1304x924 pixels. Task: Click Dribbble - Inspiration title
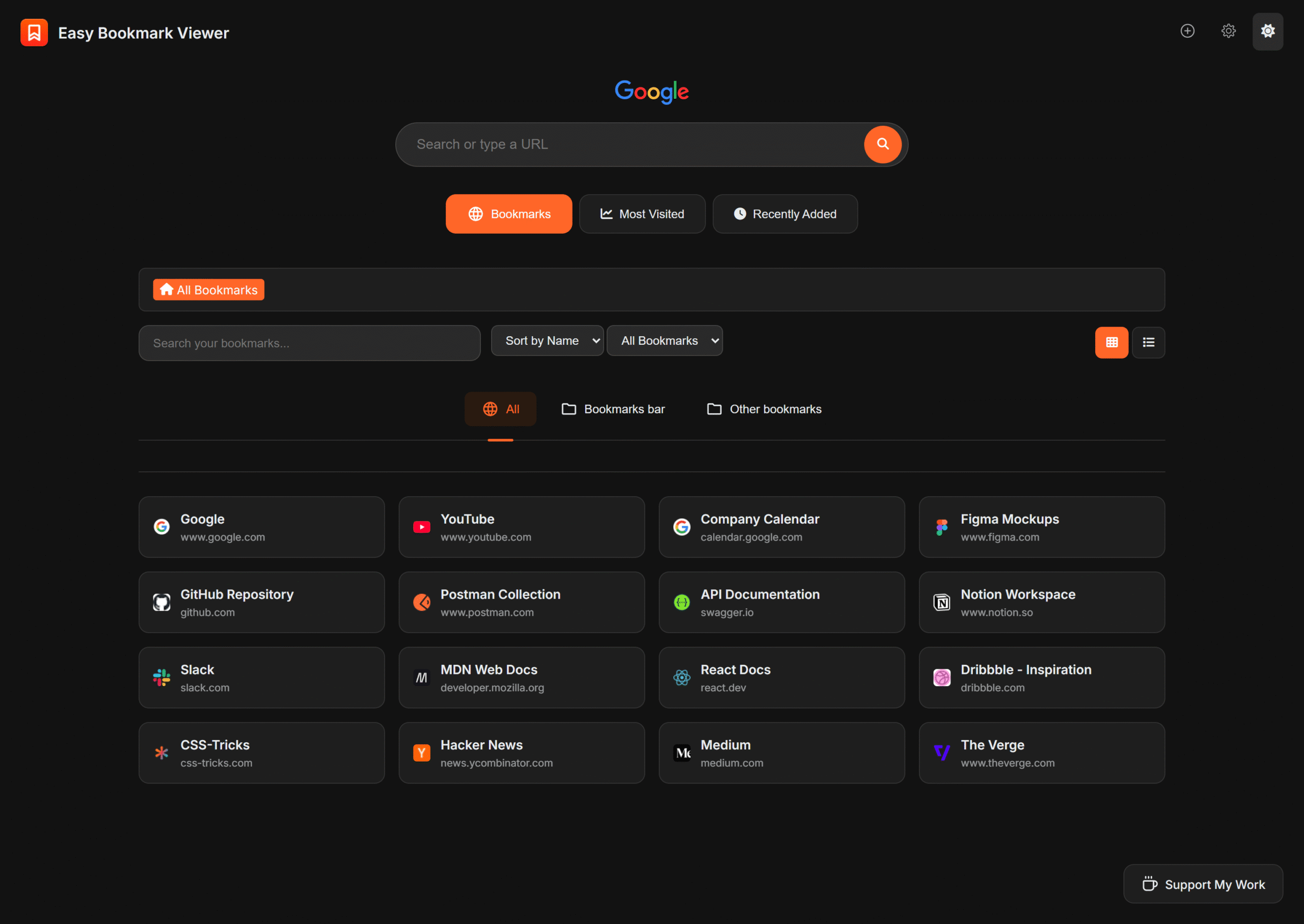click(x=1026, y=670)
